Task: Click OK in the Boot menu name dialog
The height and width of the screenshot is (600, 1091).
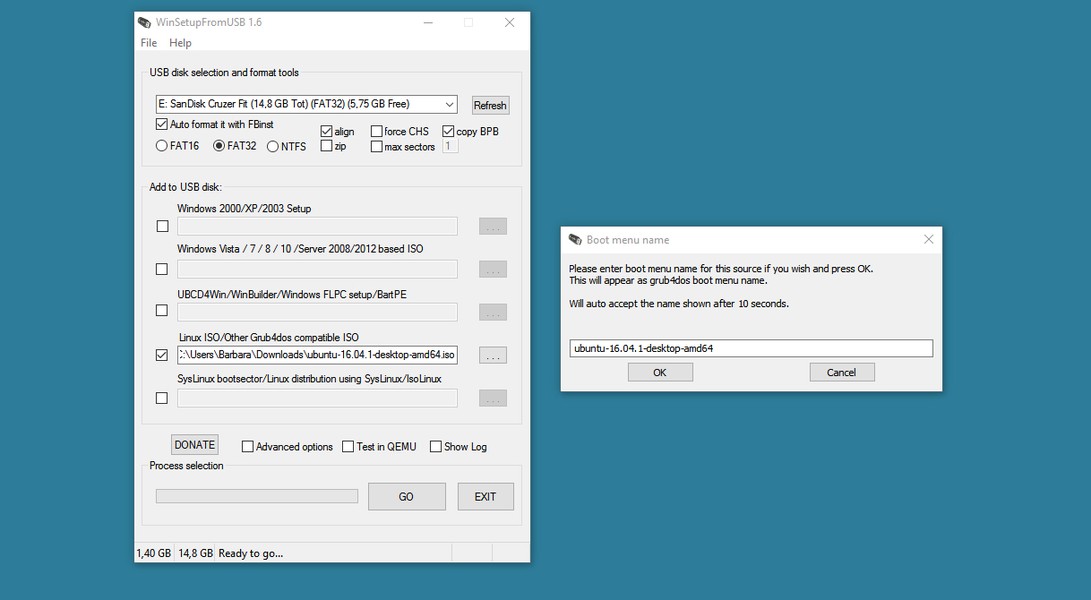Action: point(660,372)
